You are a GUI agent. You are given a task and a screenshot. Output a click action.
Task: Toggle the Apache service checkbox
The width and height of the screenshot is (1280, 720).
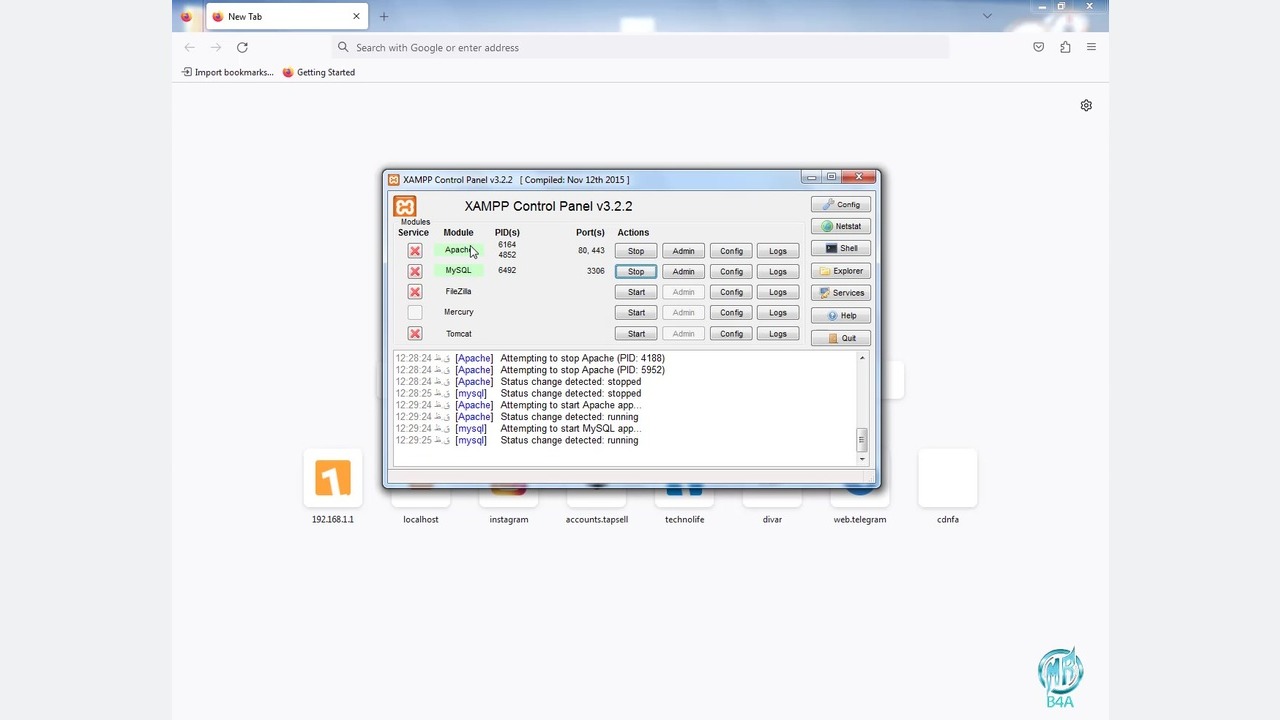click(x=415, y=250)
